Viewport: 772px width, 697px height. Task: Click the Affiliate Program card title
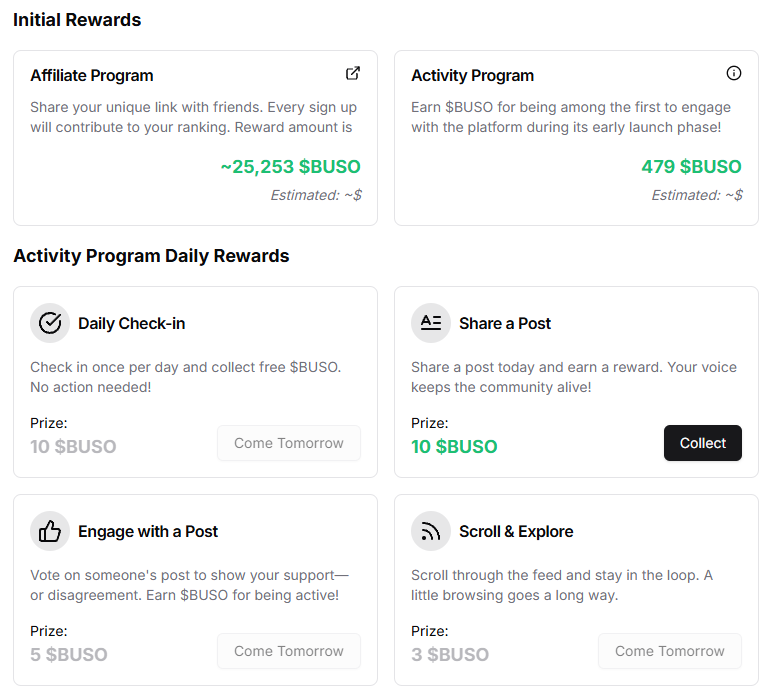(92, 75)
